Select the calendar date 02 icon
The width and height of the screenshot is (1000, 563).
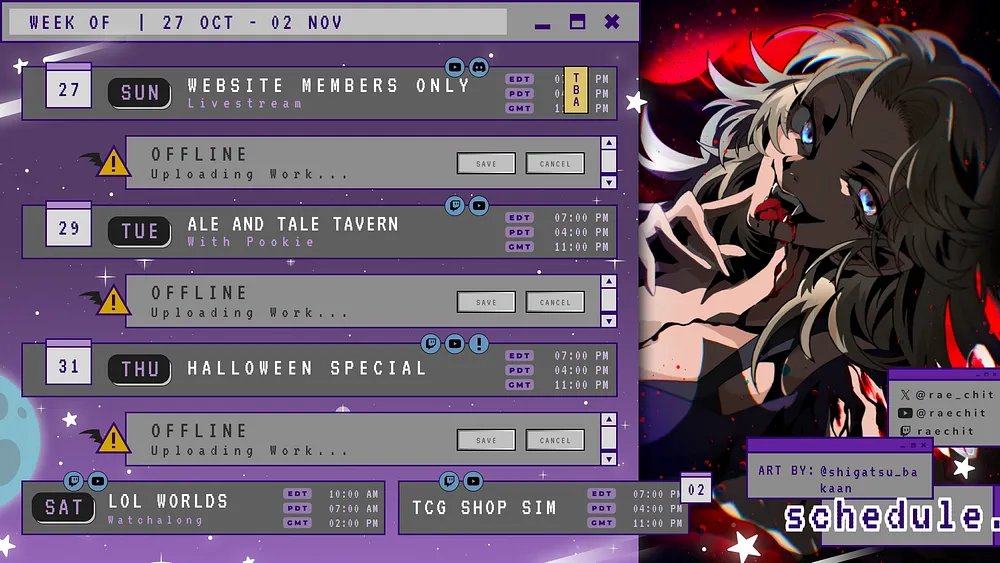click(696, 488)
